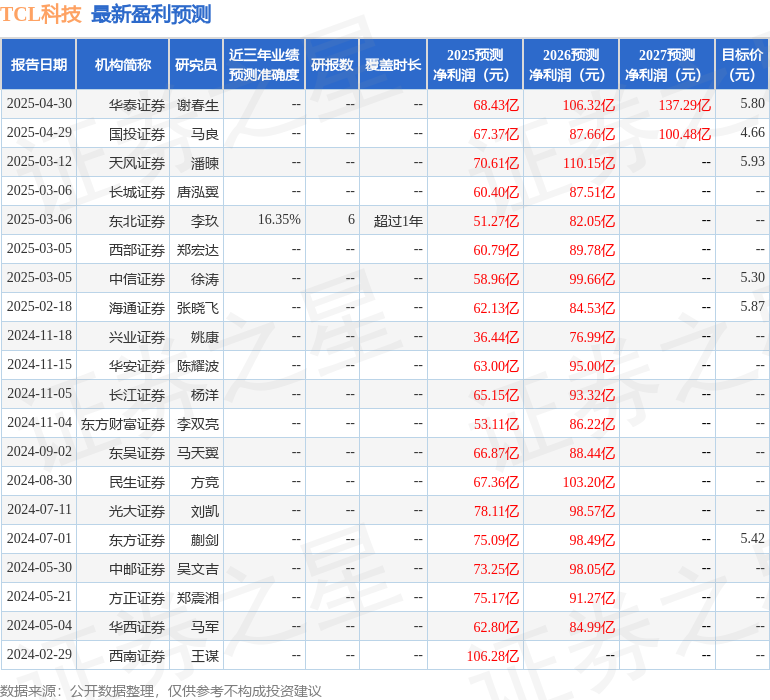Click the 106.28亿 forecast value
Image resolution: width=770 pixels, height=700 pixels.
tap(493, 656)
